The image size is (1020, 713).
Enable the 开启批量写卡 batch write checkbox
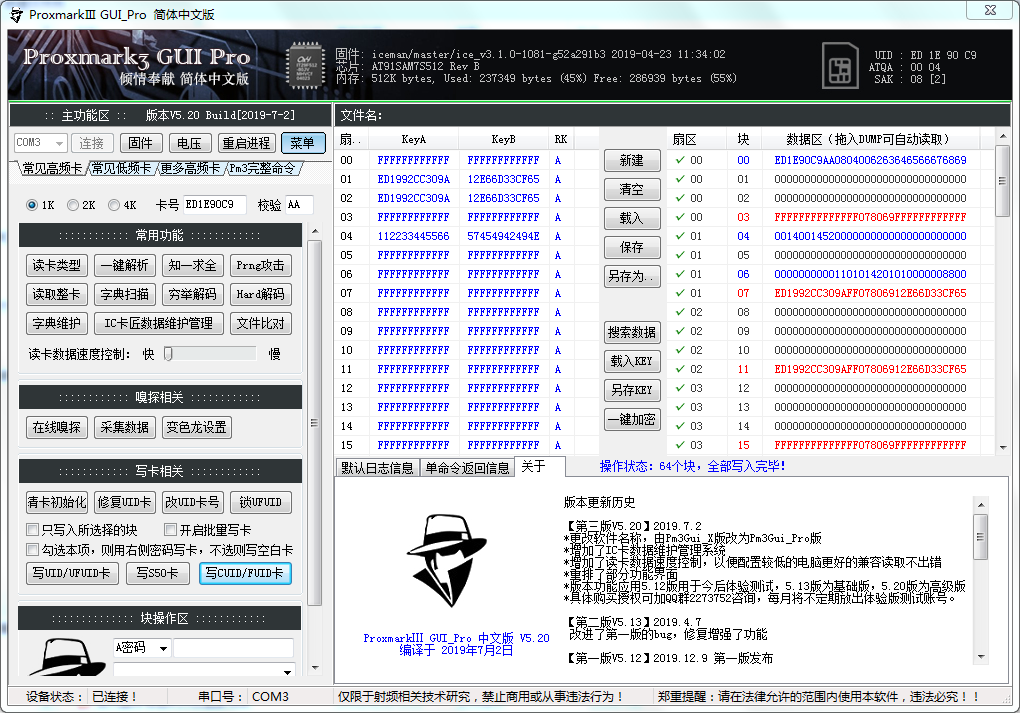[x=170, y=528]
